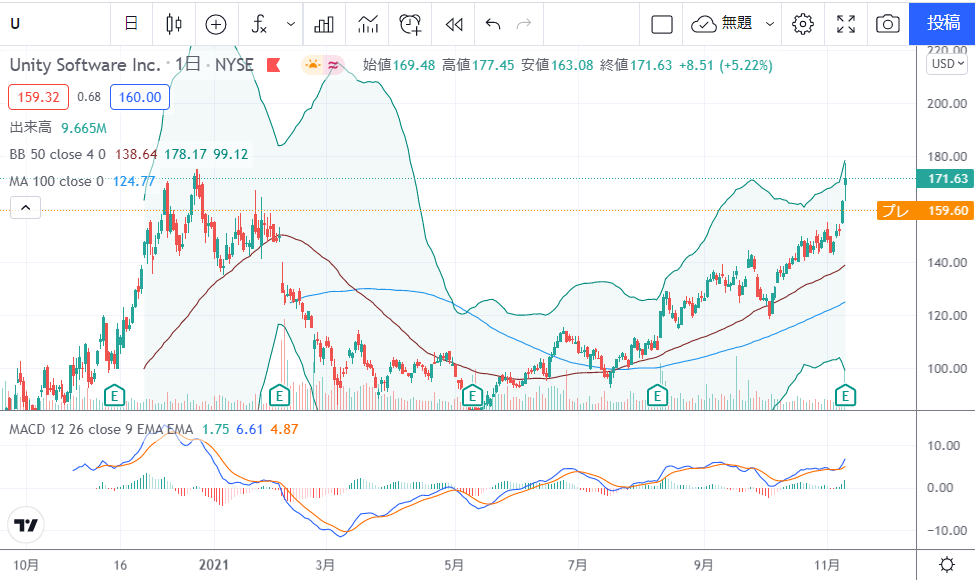
Task: Start bar replay with rewind icon
Action: pyautogui.click(x=455, y=24)
